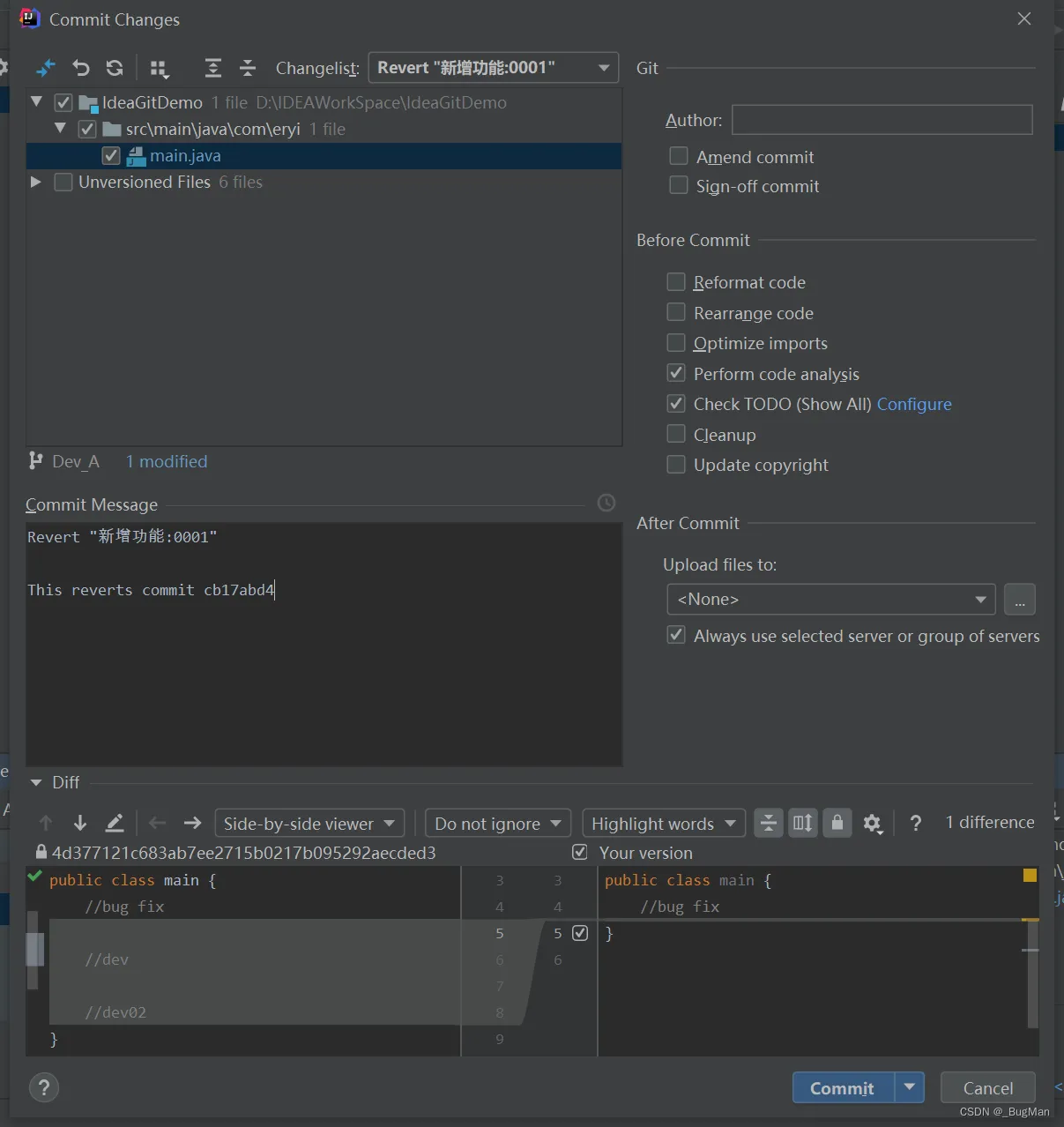
Task: Click the compare next file arrow
Action: [192, 823]
